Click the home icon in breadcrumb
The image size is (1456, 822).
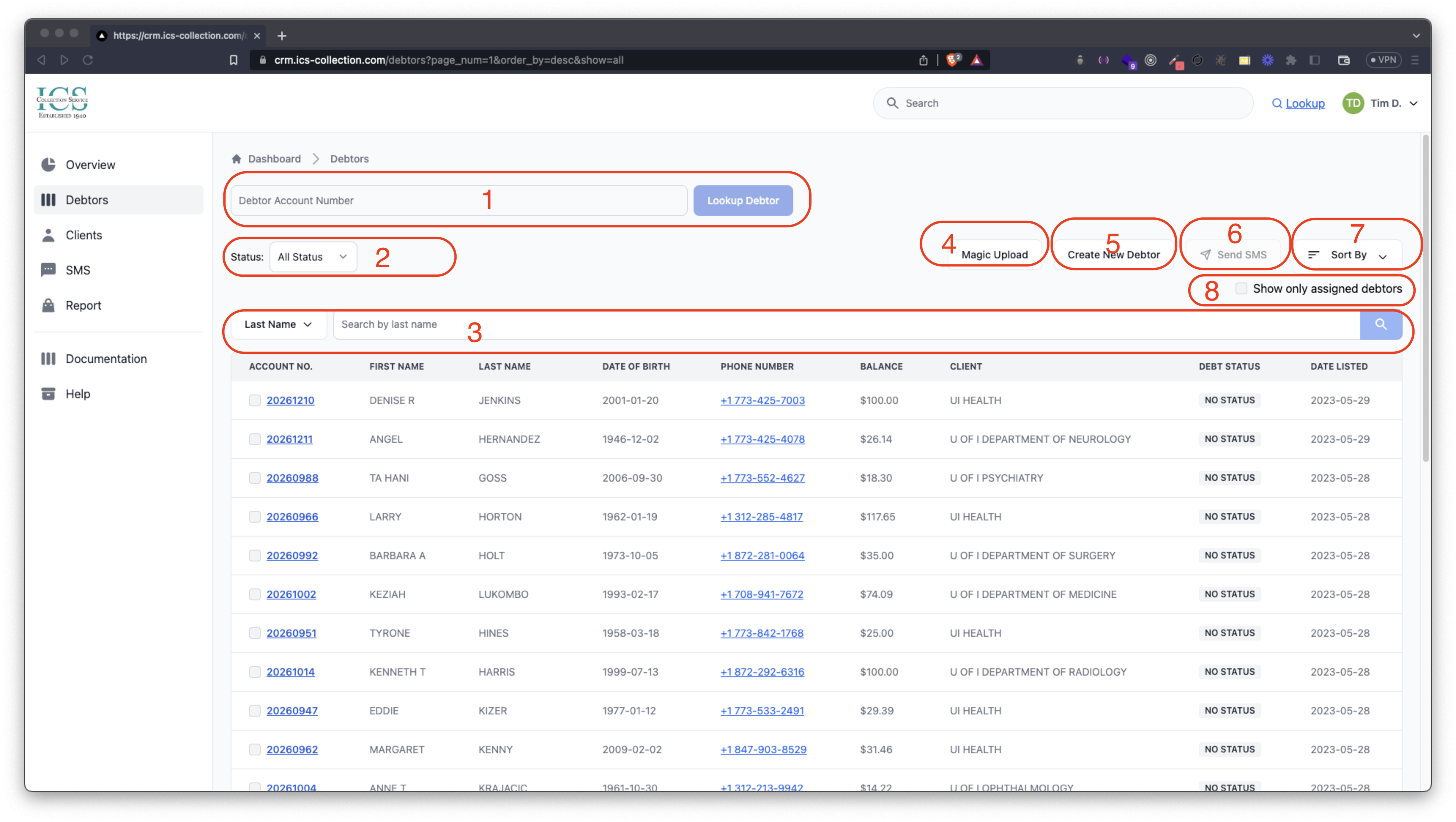tap(236, 159)
